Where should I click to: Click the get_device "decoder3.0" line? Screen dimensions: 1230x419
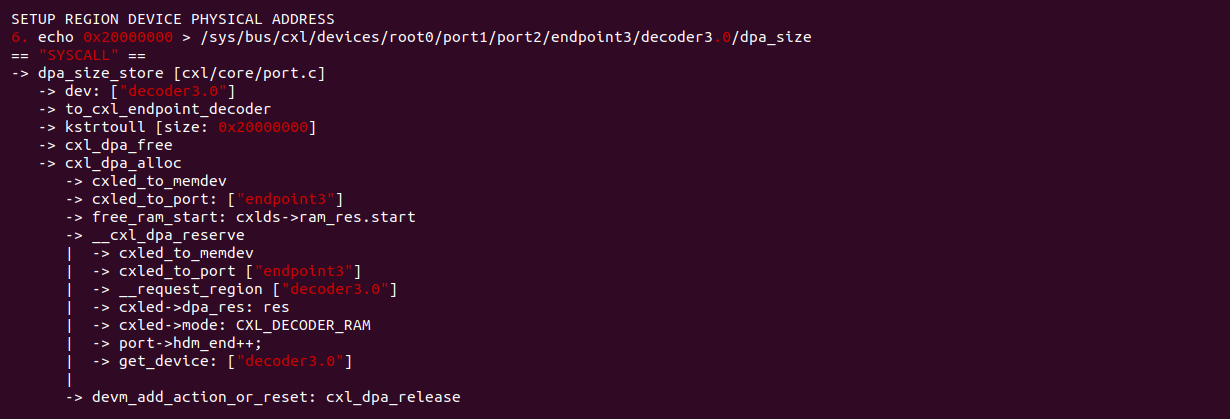coord(235,361)
